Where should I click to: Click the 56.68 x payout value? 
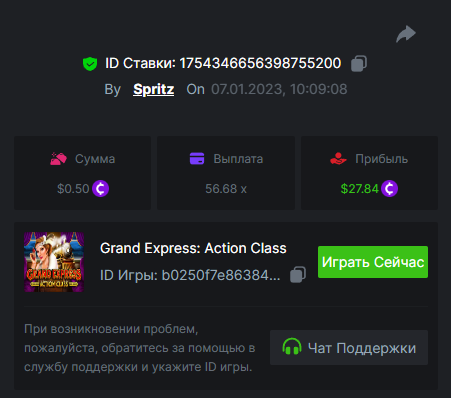(x=226, y=189)
